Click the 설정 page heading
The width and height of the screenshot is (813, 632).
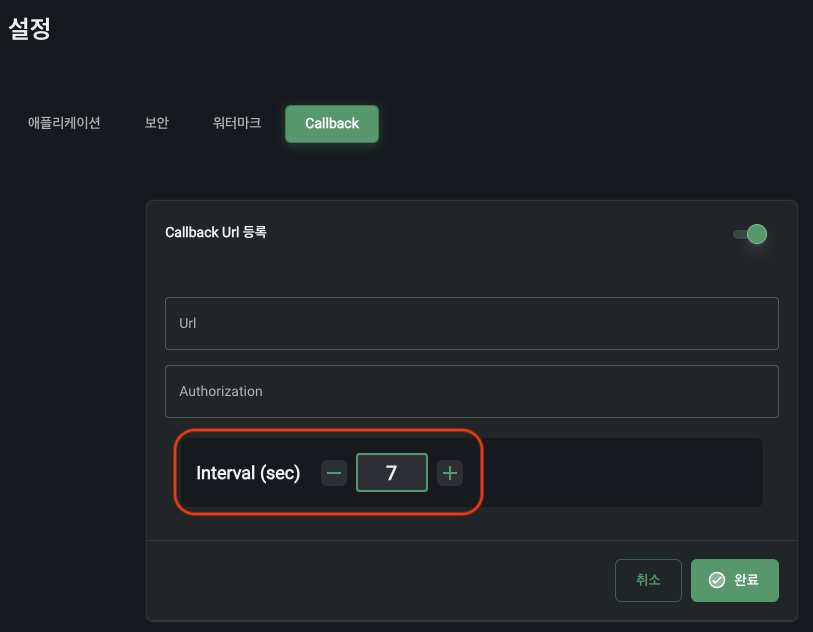(x=30, y=29)
